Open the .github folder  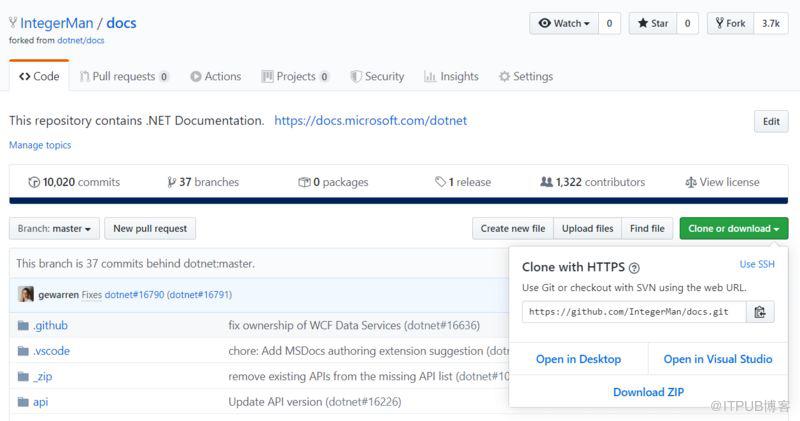point(50,326)
